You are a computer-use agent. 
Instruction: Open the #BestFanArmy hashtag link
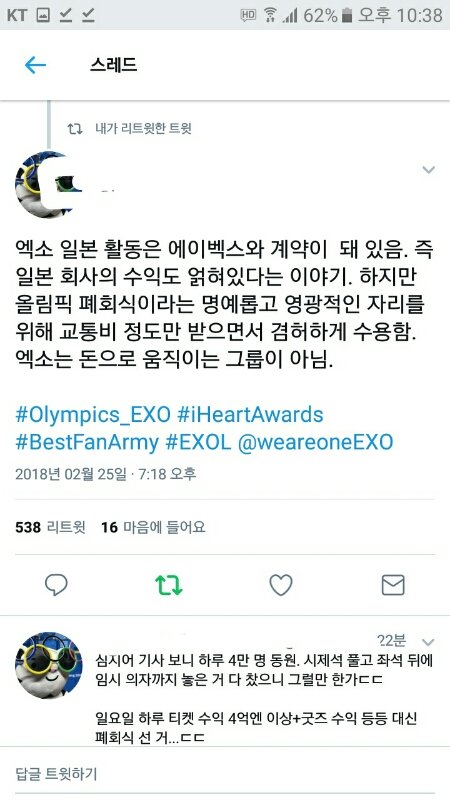(87, 442)
